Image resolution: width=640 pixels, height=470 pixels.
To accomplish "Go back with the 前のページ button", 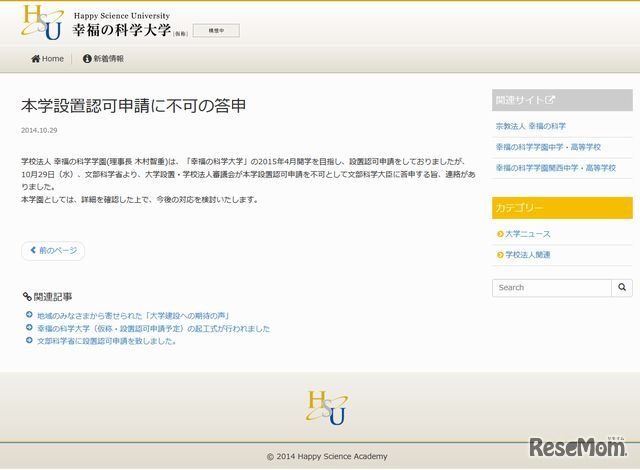I will pyautogui.click(x=53, y=251).
